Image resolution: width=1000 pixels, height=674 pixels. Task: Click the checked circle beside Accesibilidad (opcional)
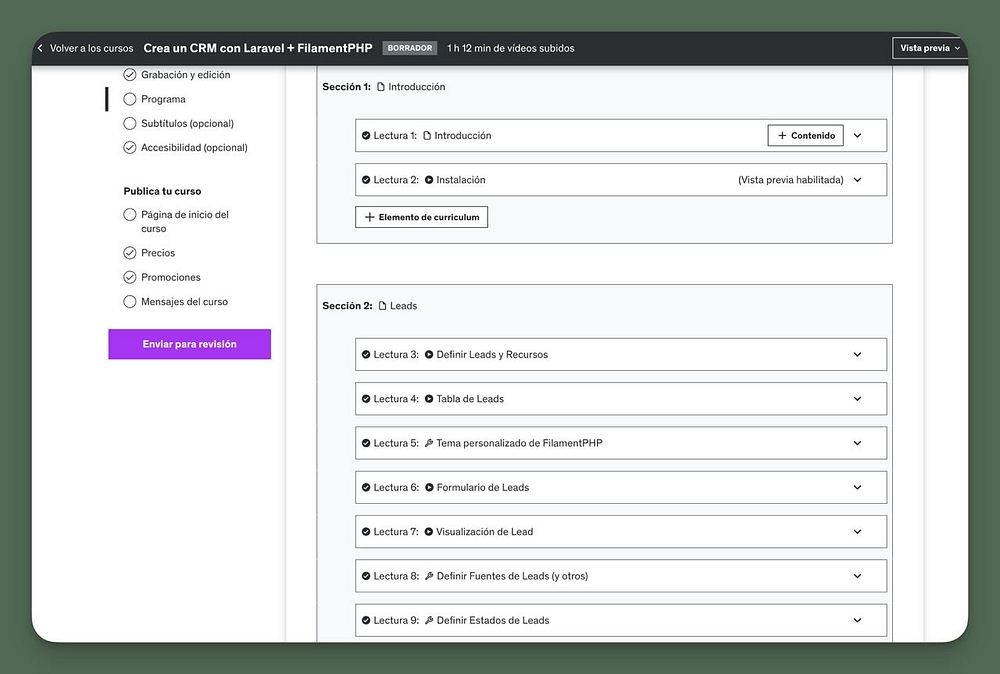click(129, 147)
